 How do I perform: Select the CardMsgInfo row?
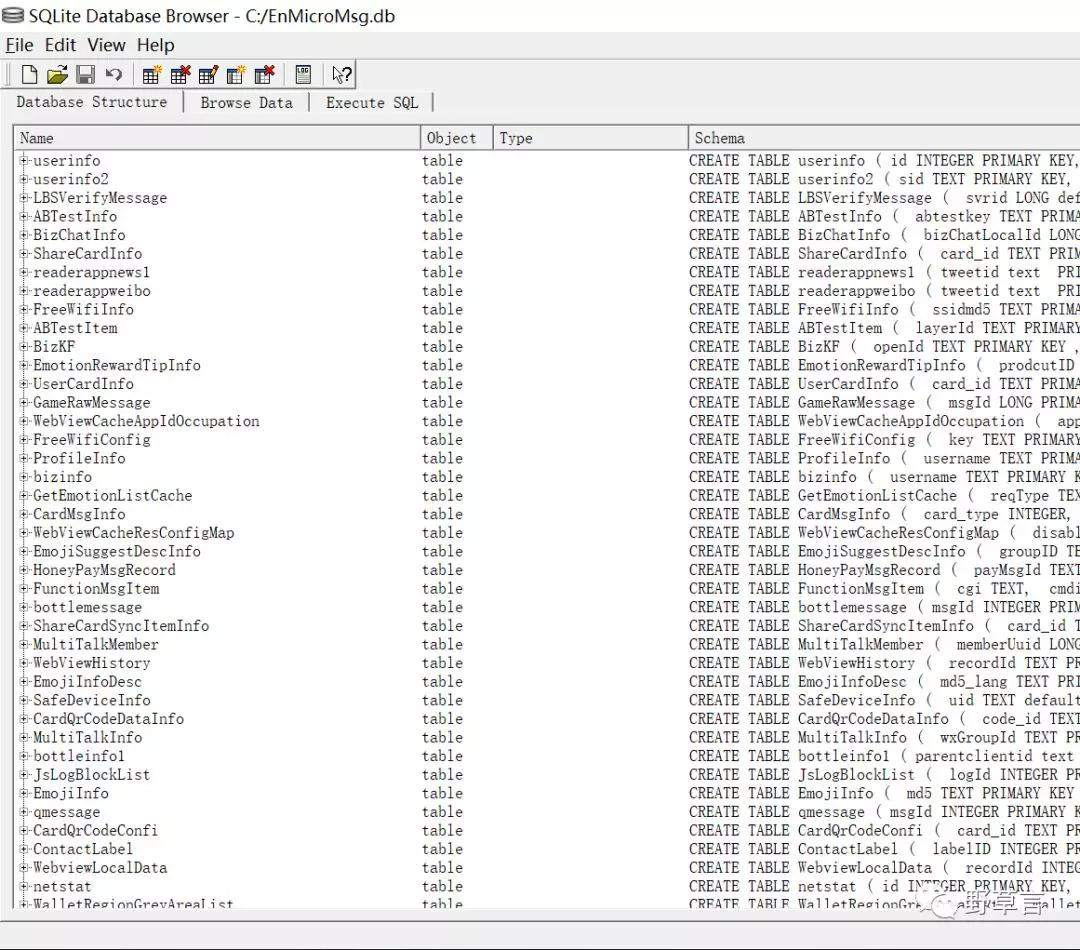(547, 514)
